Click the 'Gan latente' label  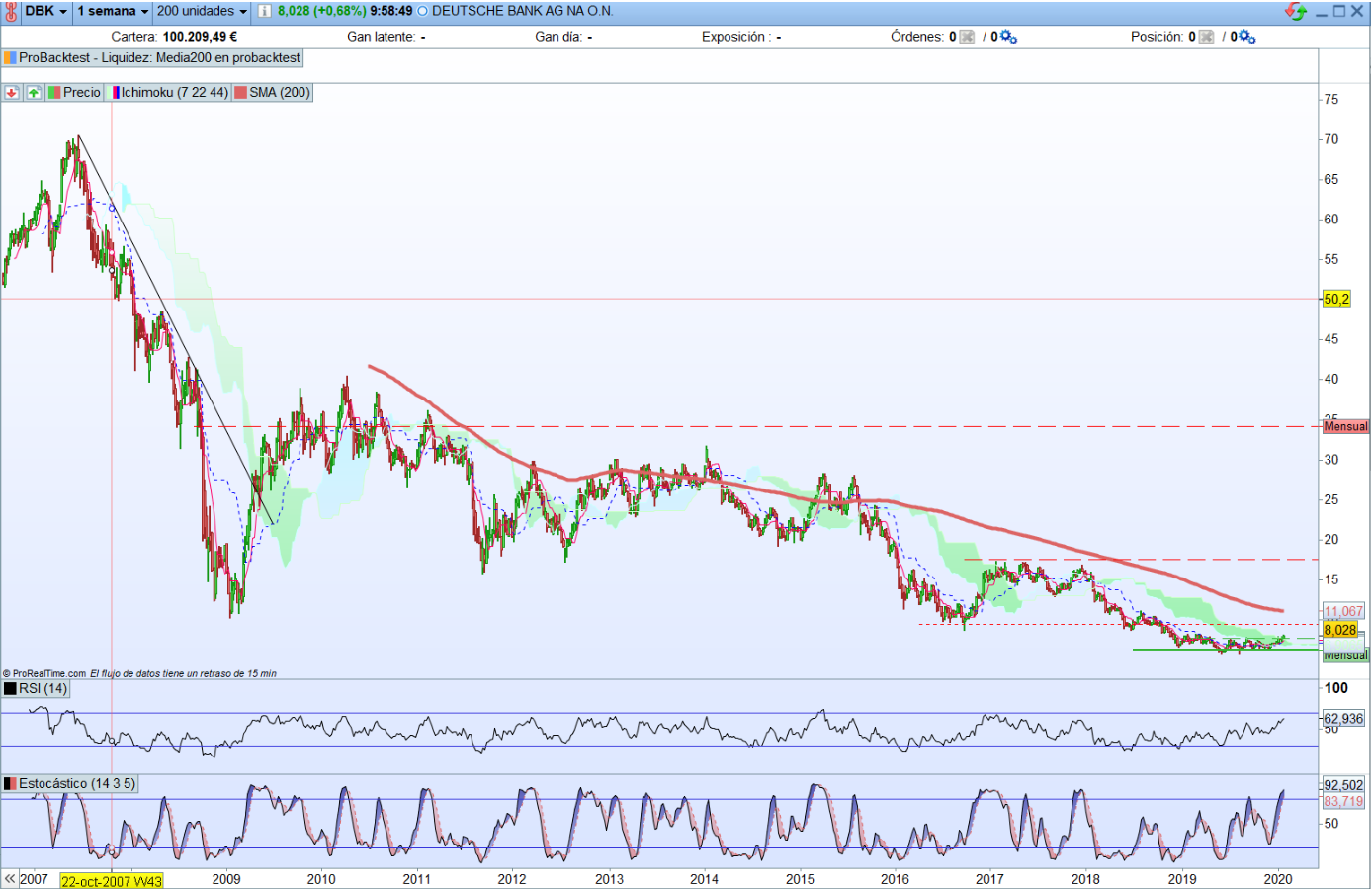[x=382, y=37]
